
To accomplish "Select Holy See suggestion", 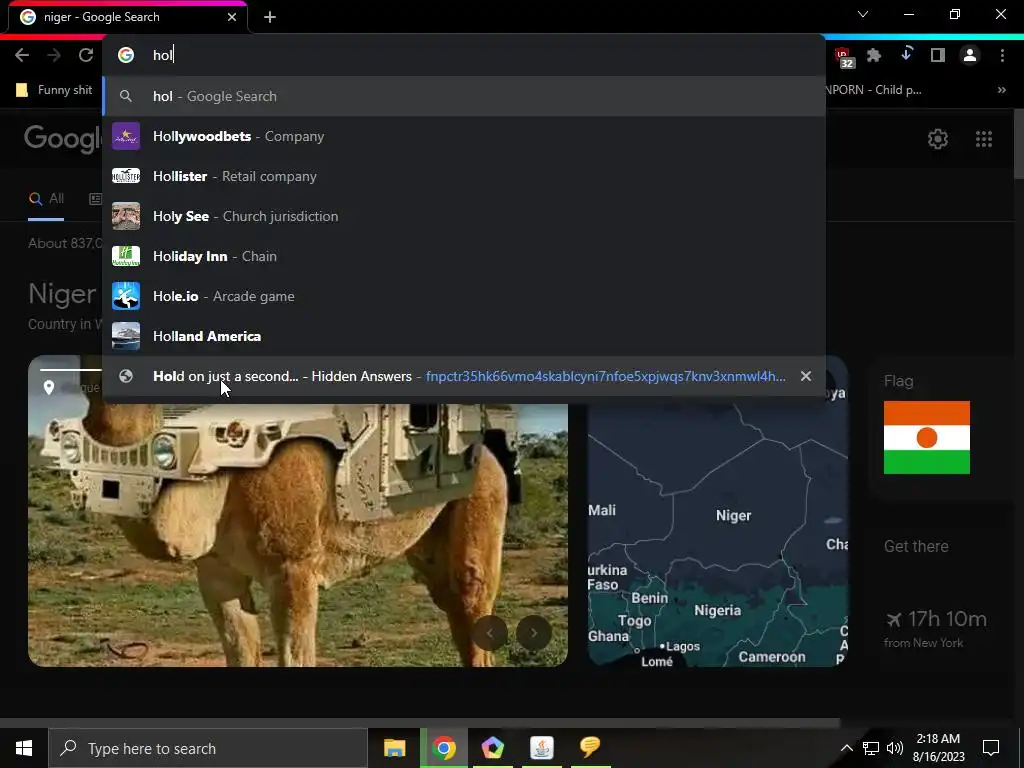I will [x=464, y=216].
